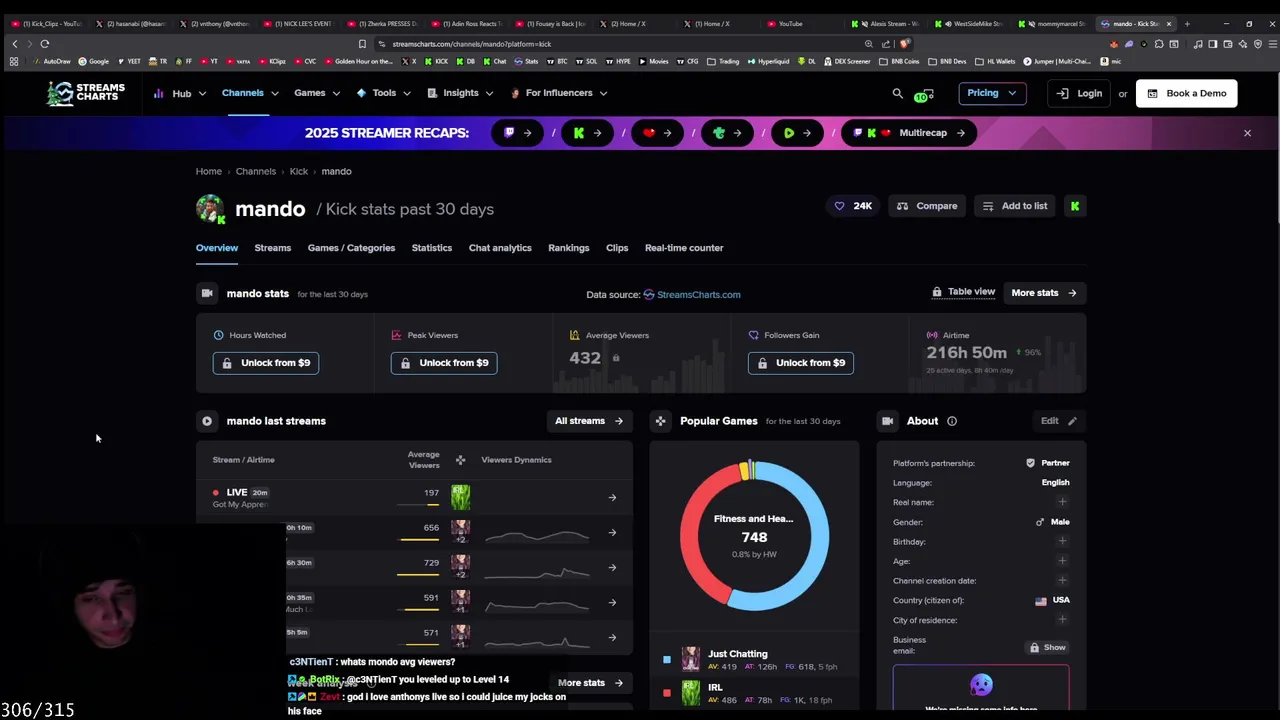Click the Average Viewers bar icon
Image resolution: width=1280 pixels, height=720 pixels.
pos(575,335)
